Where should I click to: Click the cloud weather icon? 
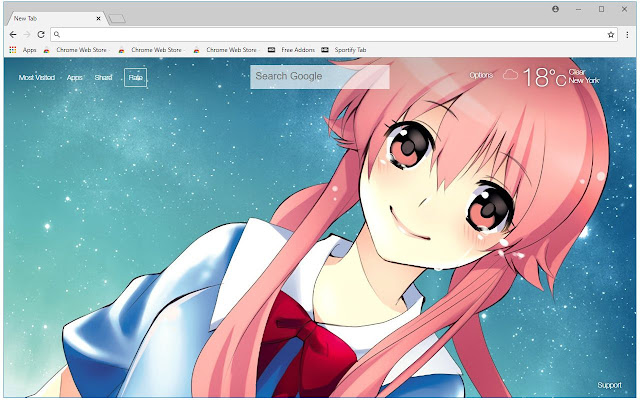[510, 75]
